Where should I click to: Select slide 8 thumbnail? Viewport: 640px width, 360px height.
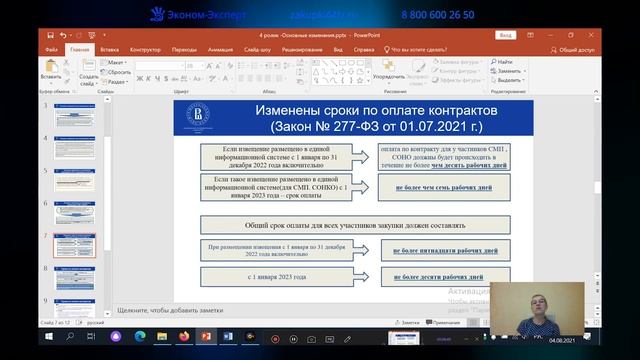[x=75, y=278]
